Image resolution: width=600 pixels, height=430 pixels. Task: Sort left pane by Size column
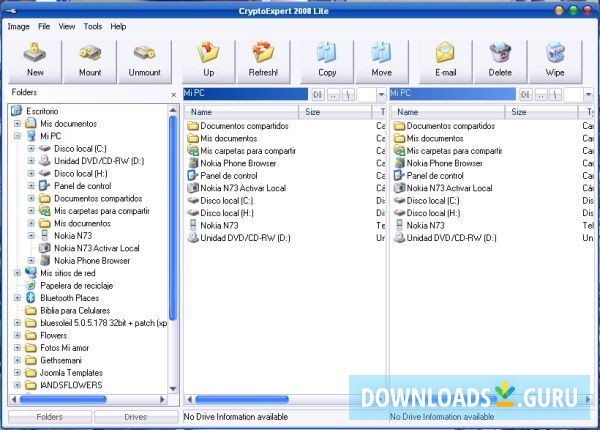[335, 112]
